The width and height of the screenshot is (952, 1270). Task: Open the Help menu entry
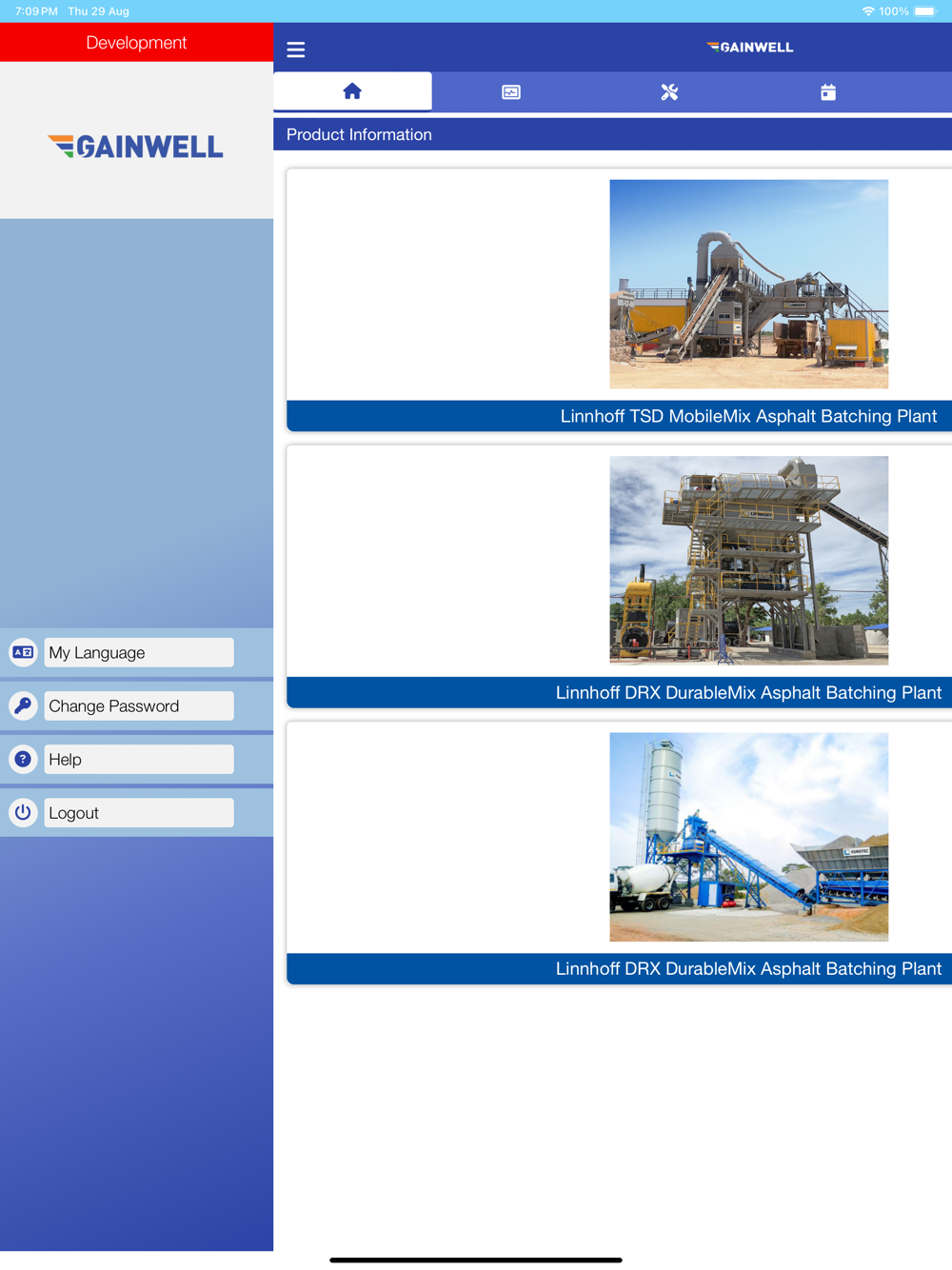click(139, 759)
